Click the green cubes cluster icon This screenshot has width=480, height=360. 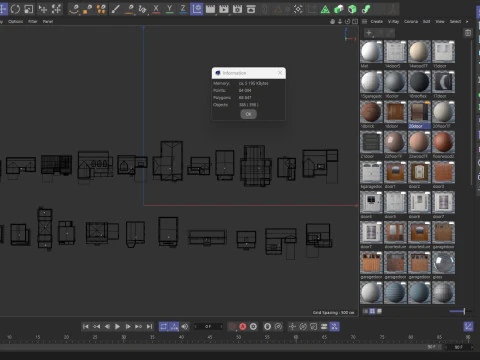(339, 9)
